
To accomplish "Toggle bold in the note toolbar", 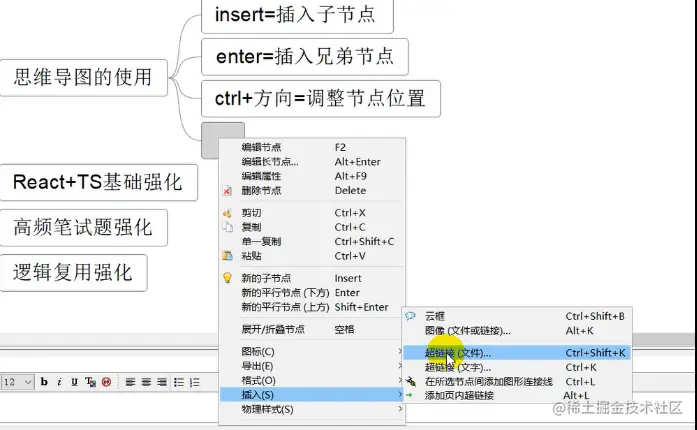I will pyautogui.click(x=44, y=382).
